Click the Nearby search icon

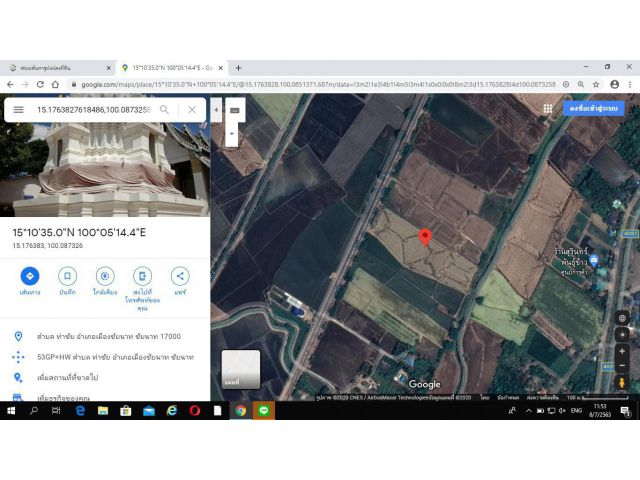pyautogui.click(x=105, y=276)
